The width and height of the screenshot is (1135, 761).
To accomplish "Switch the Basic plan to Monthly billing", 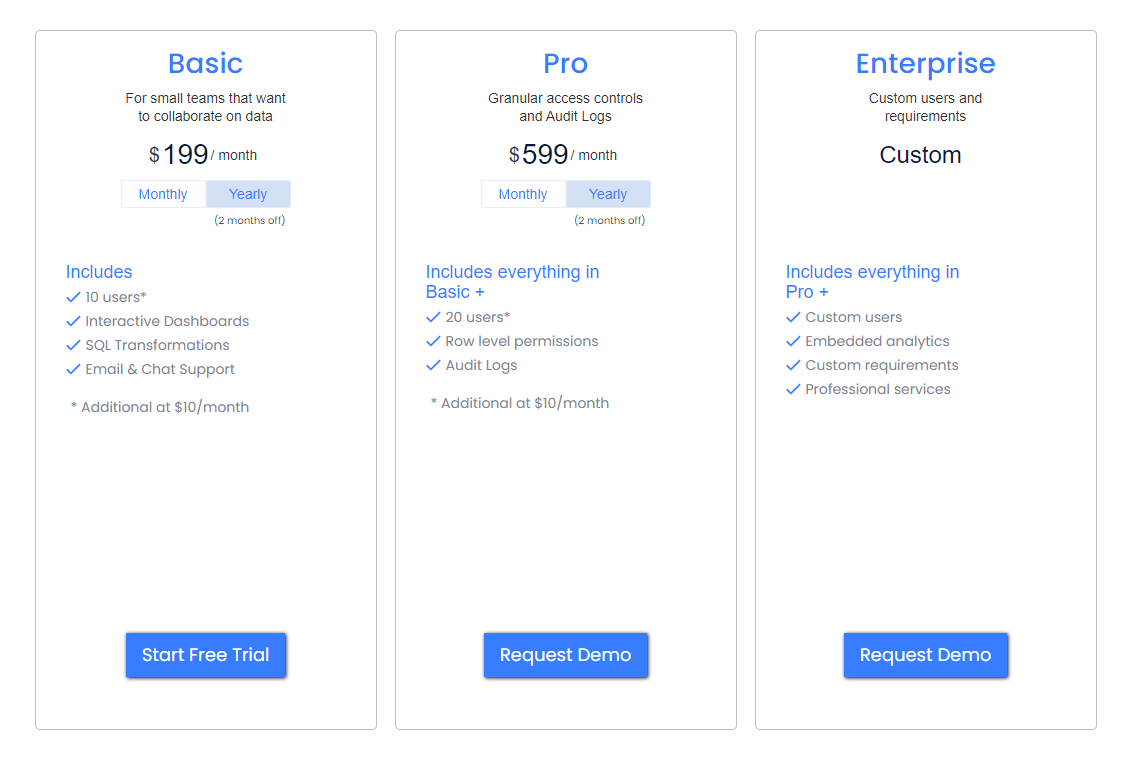I will pos(163,193).
